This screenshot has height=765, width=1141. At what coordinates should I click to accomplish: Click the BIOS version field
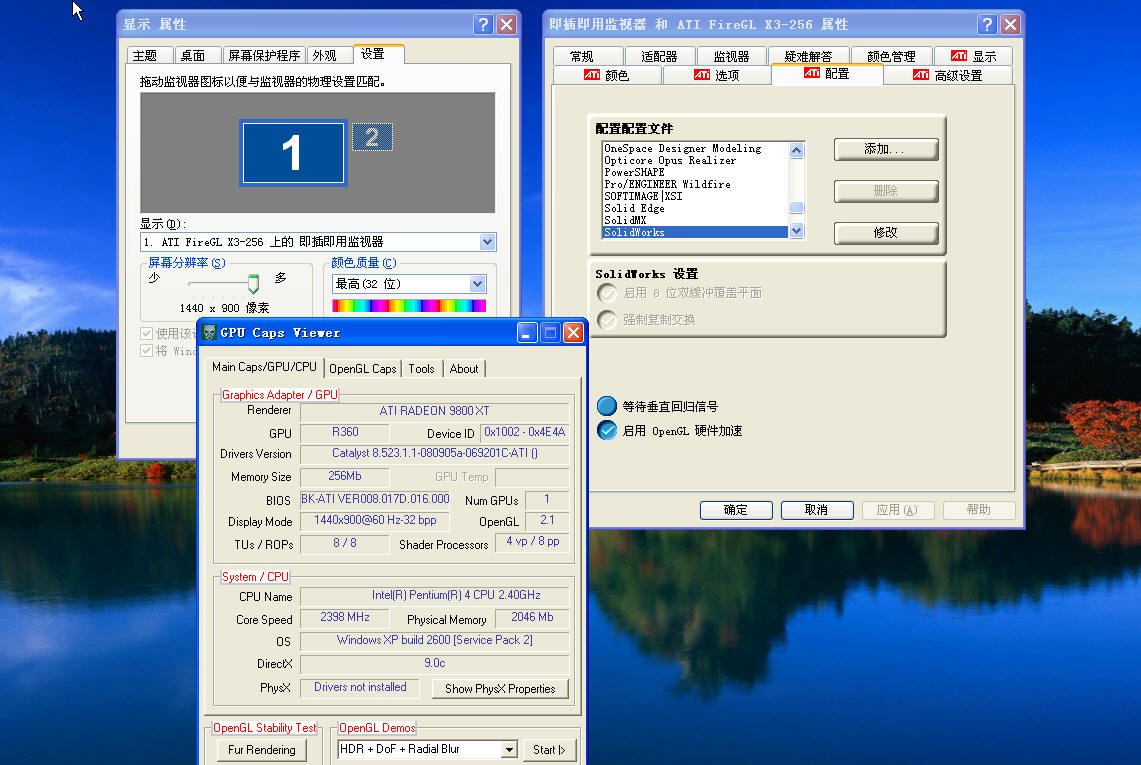[x=375, y=499]
